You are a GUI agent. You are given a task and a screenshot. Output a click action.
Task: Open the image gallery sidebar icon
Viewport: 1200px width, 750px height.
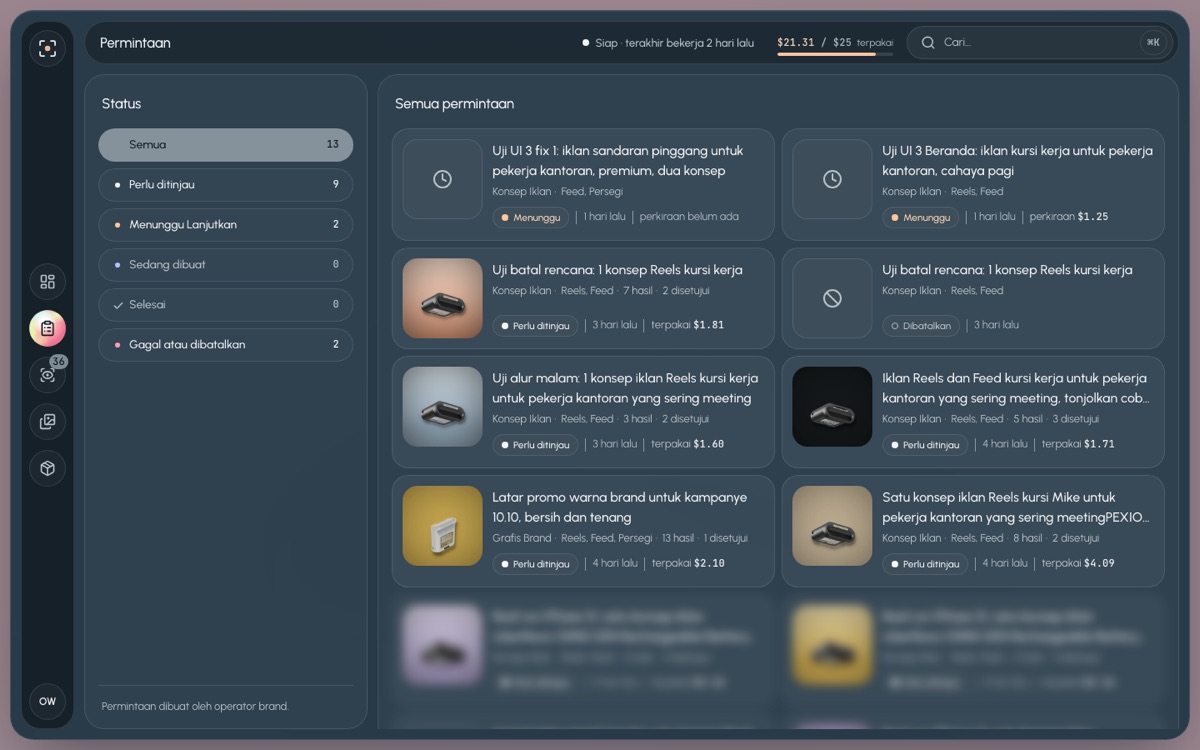47,422
